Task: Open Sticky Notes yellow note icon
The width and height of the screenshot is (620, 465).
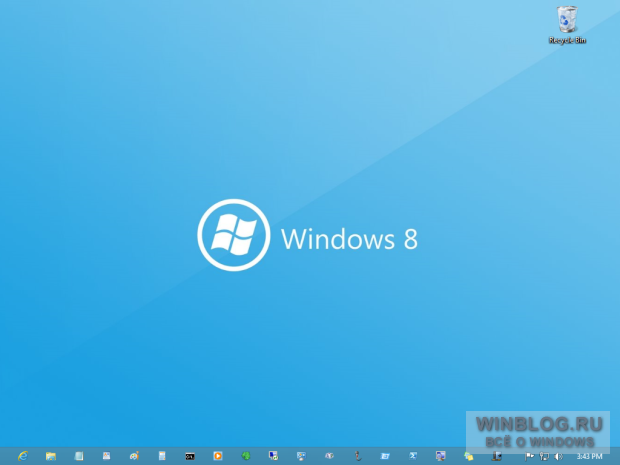Action: tap(469, 456)
